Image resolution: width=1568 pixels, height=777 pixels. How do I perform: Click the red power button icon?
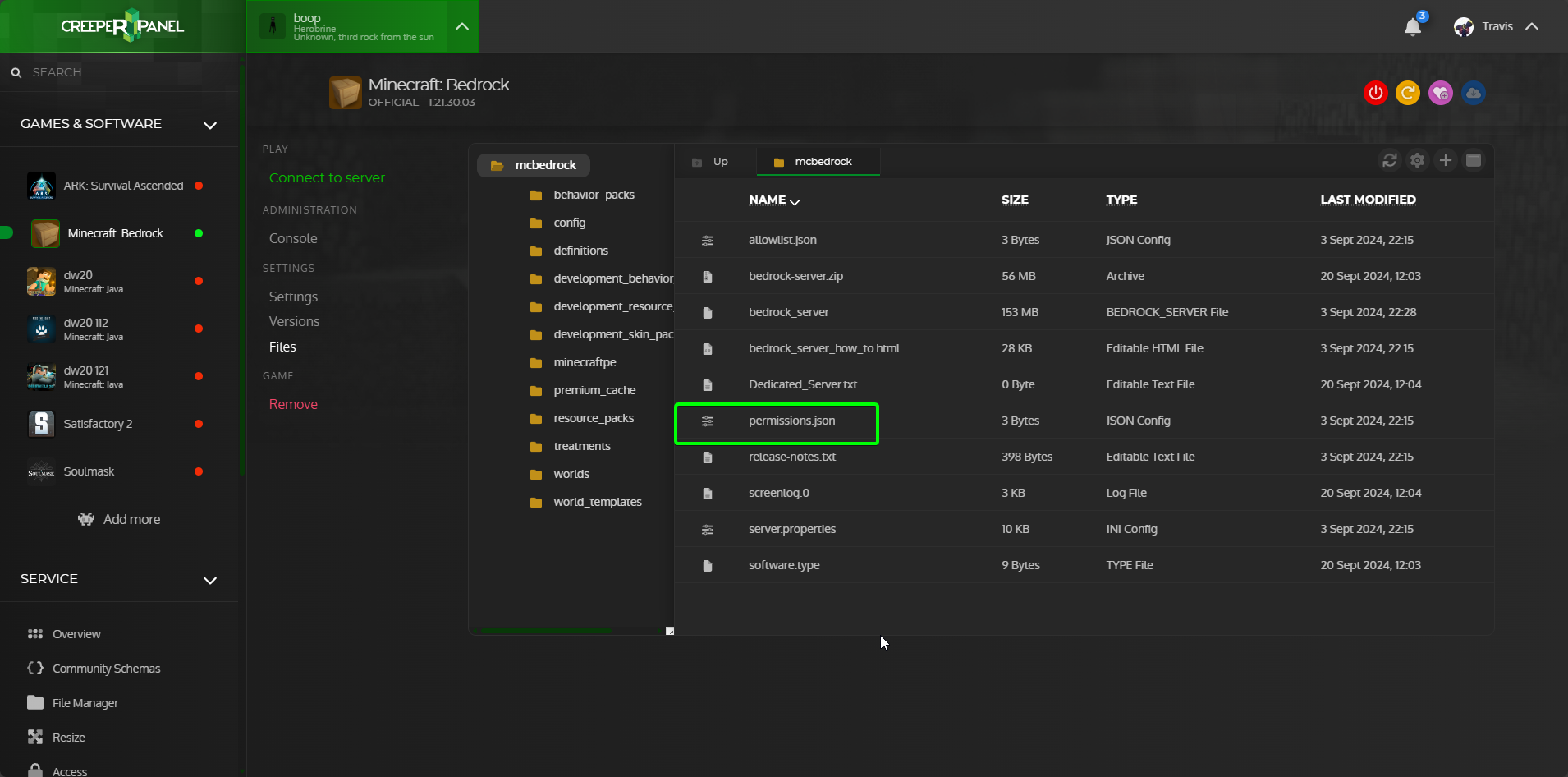pos(1376,93)
